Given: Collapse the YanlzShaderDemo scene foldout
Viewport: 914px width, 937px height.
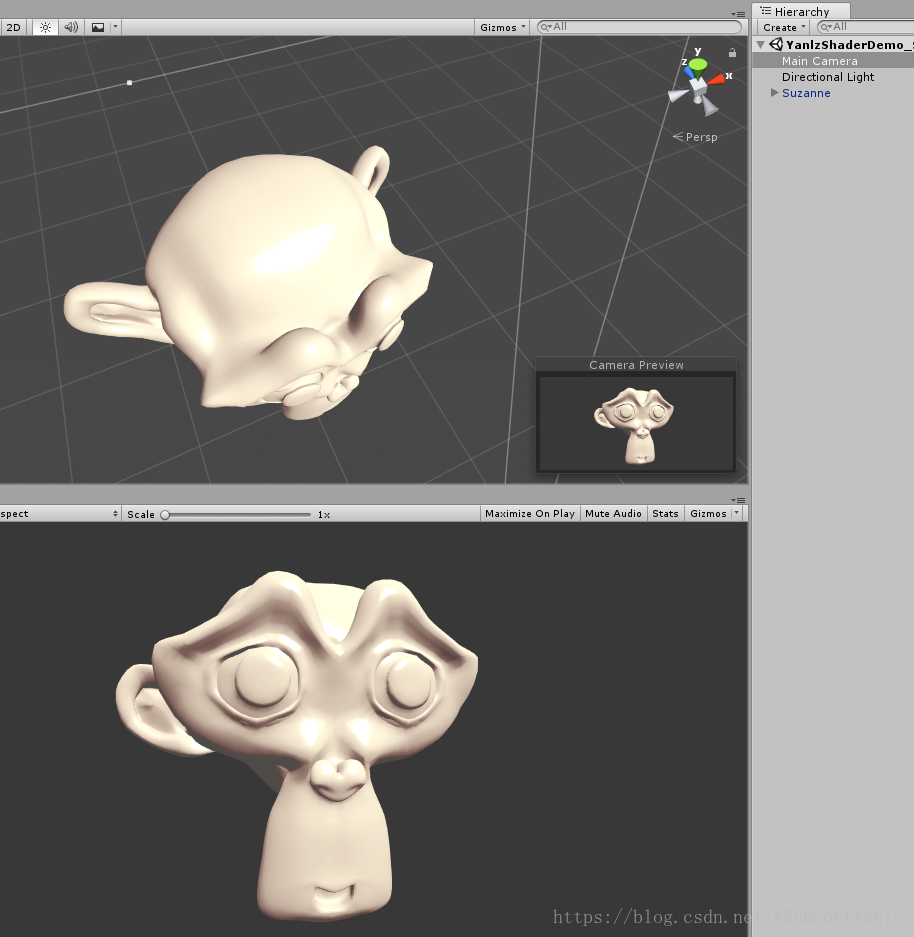Looking at the screenshot, I should click(x=760, y=45).
